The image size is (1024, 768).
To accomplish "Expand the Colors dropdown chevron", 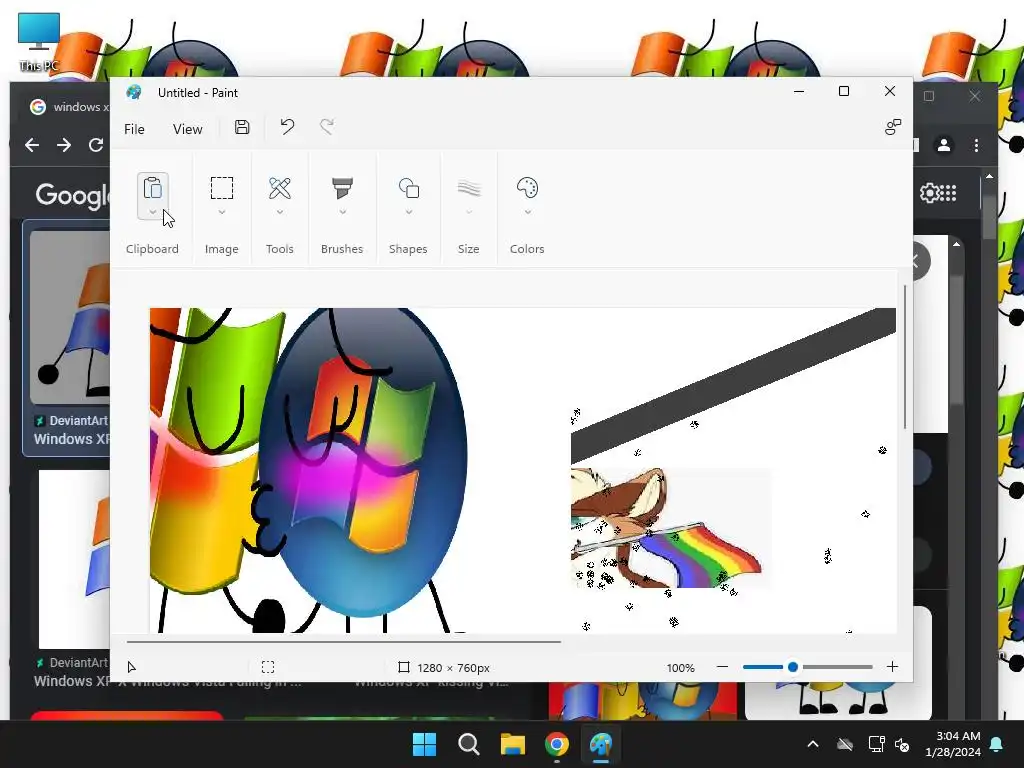I will point(527,212).
